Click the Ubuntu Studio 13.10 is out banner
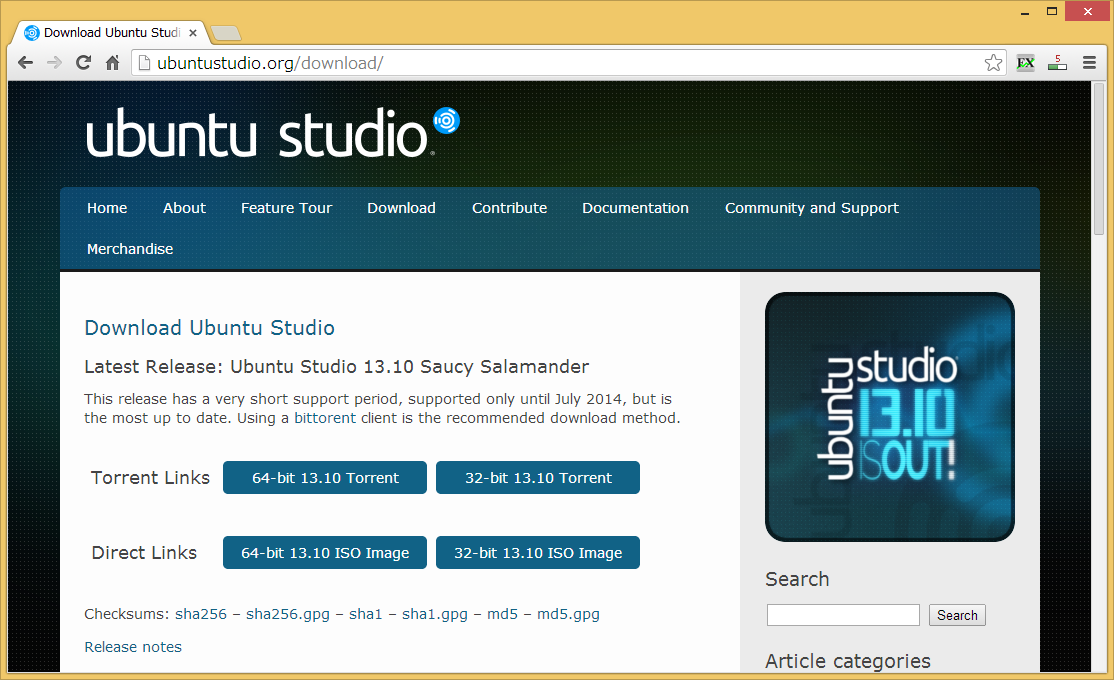 click(x=889, y=417)
